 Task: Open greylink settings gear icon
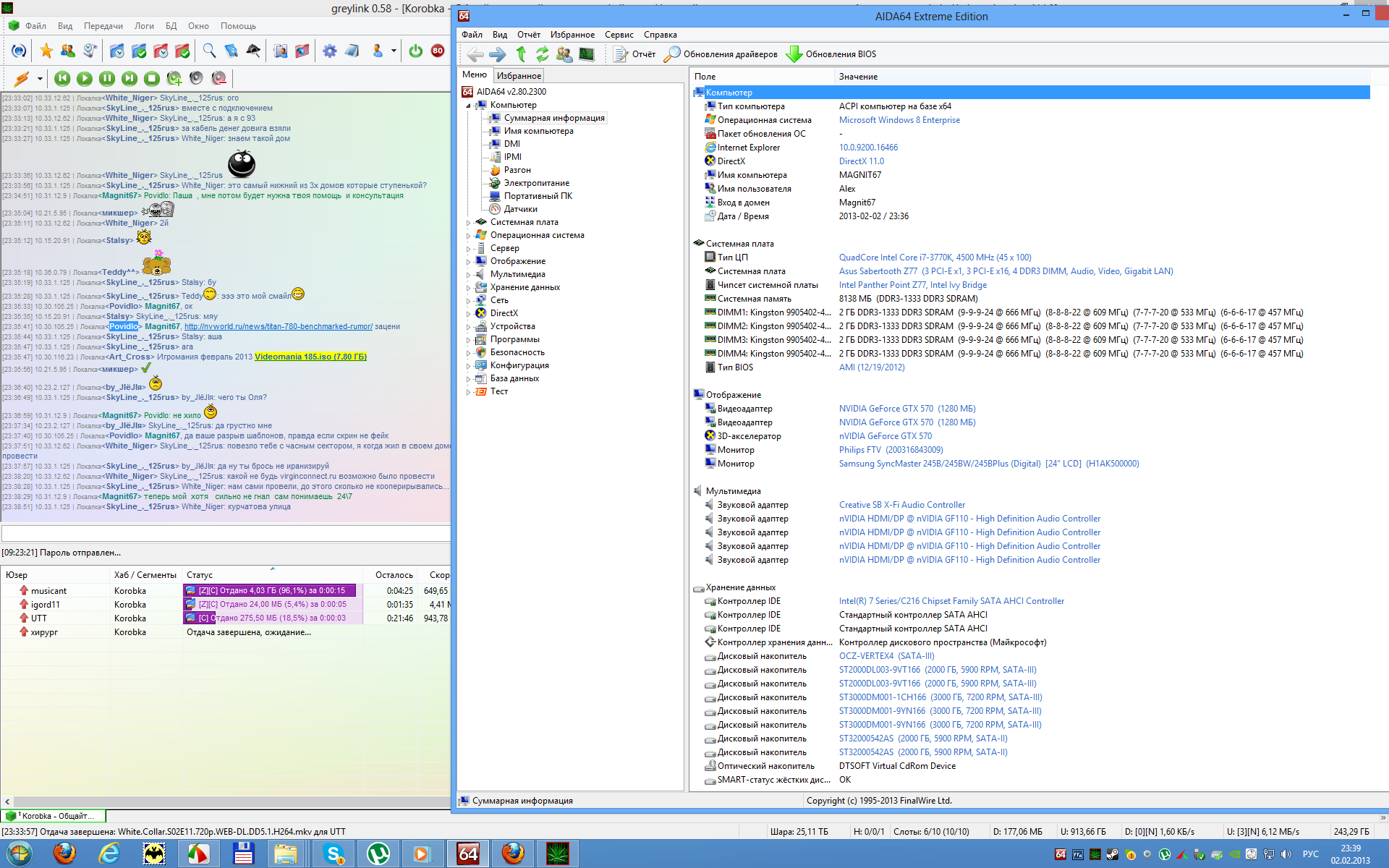tap(330, 51)
